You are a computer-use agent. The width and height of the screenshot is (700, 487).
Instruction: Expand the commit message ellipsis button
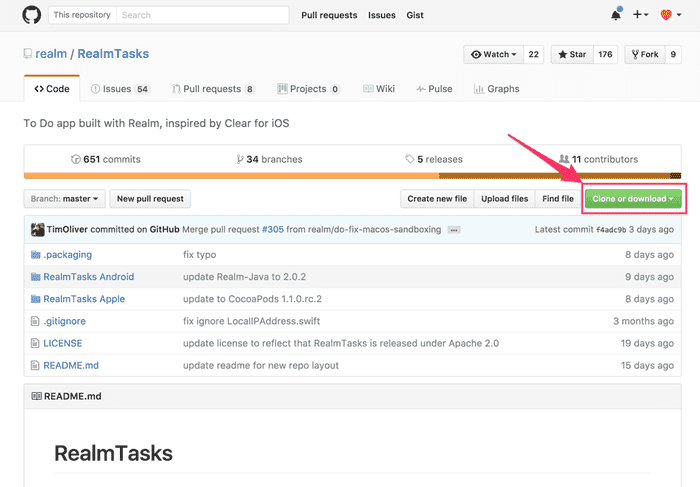click(454, 230)
